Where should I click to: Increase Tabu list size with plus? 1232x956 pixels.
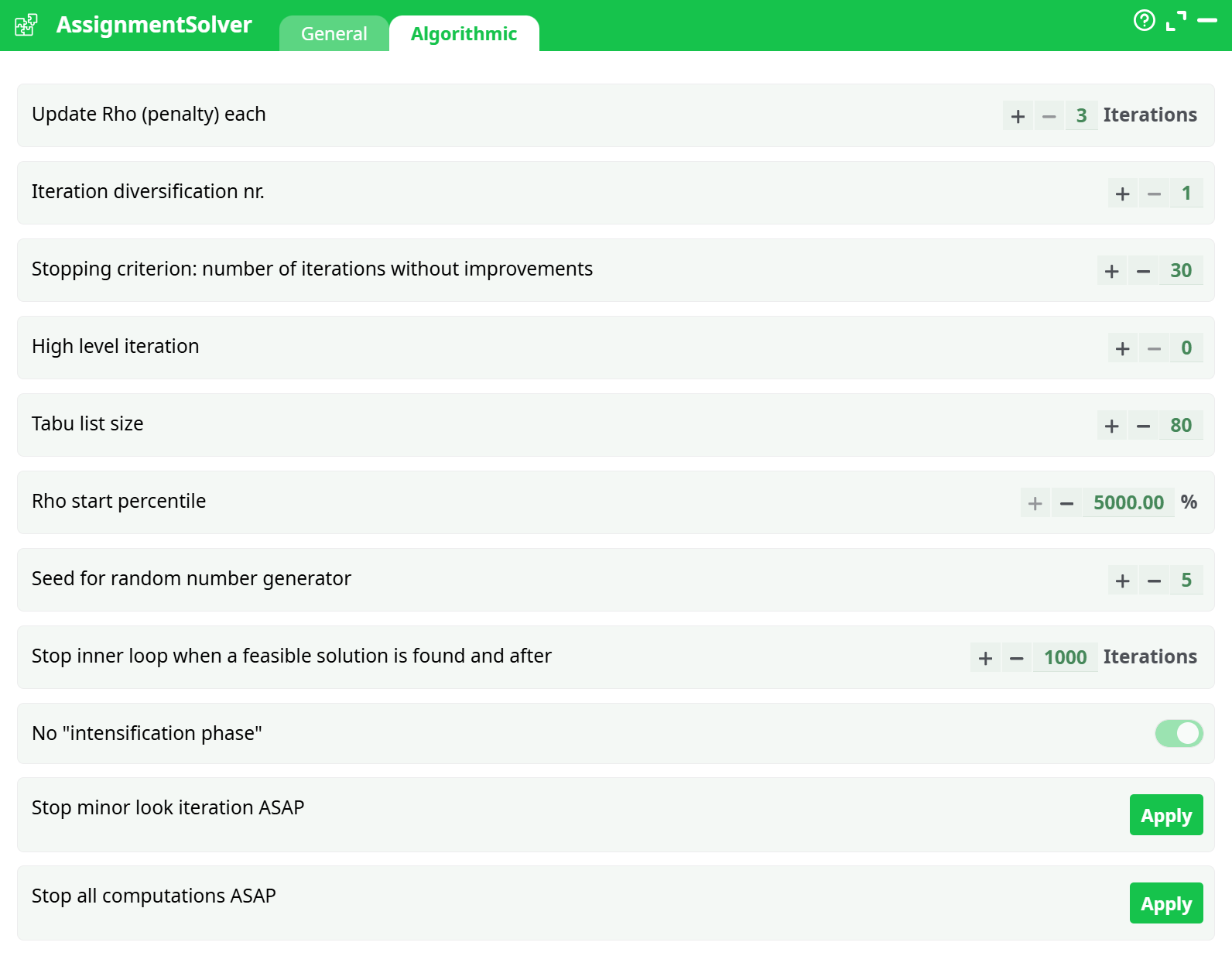(x=1111, y=426)
